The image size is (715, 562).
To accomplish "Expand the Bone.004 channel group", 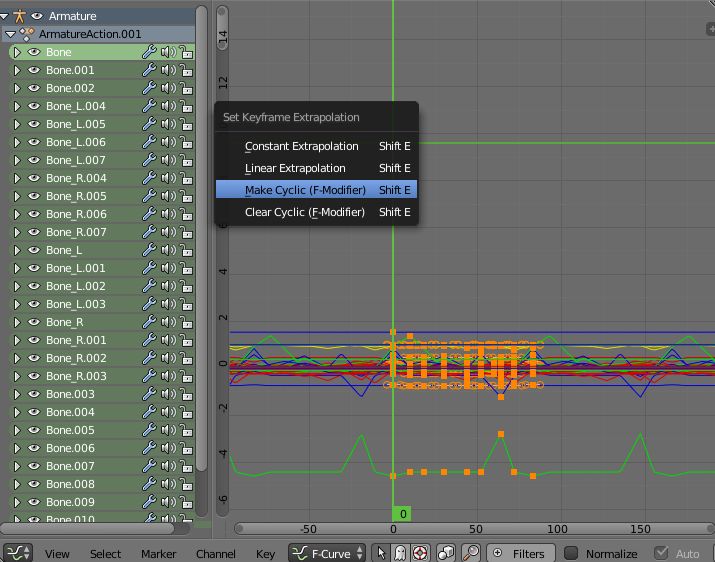I will (x=17, y=412).
